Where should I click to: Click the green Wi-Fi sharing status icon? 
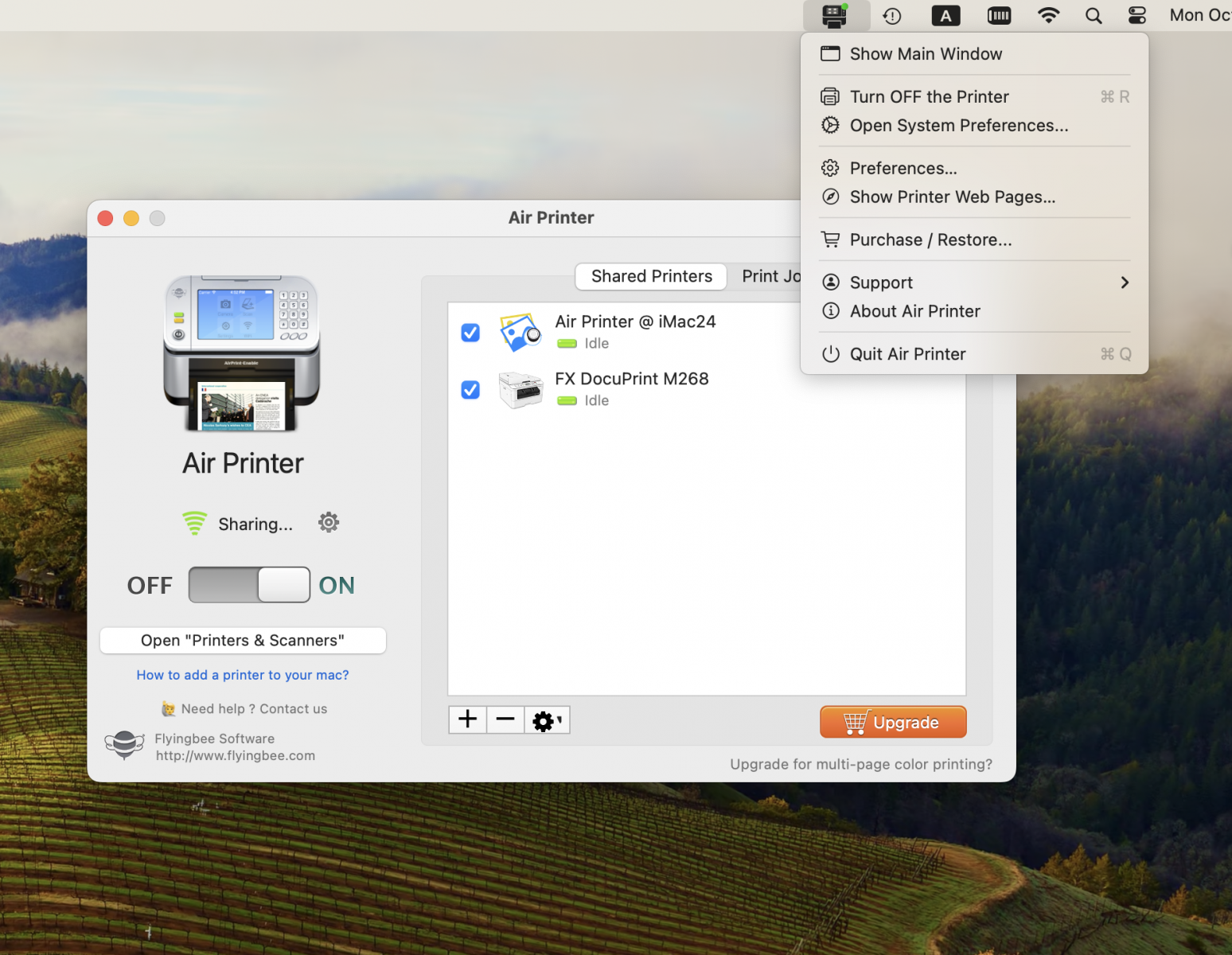(194, 523)
